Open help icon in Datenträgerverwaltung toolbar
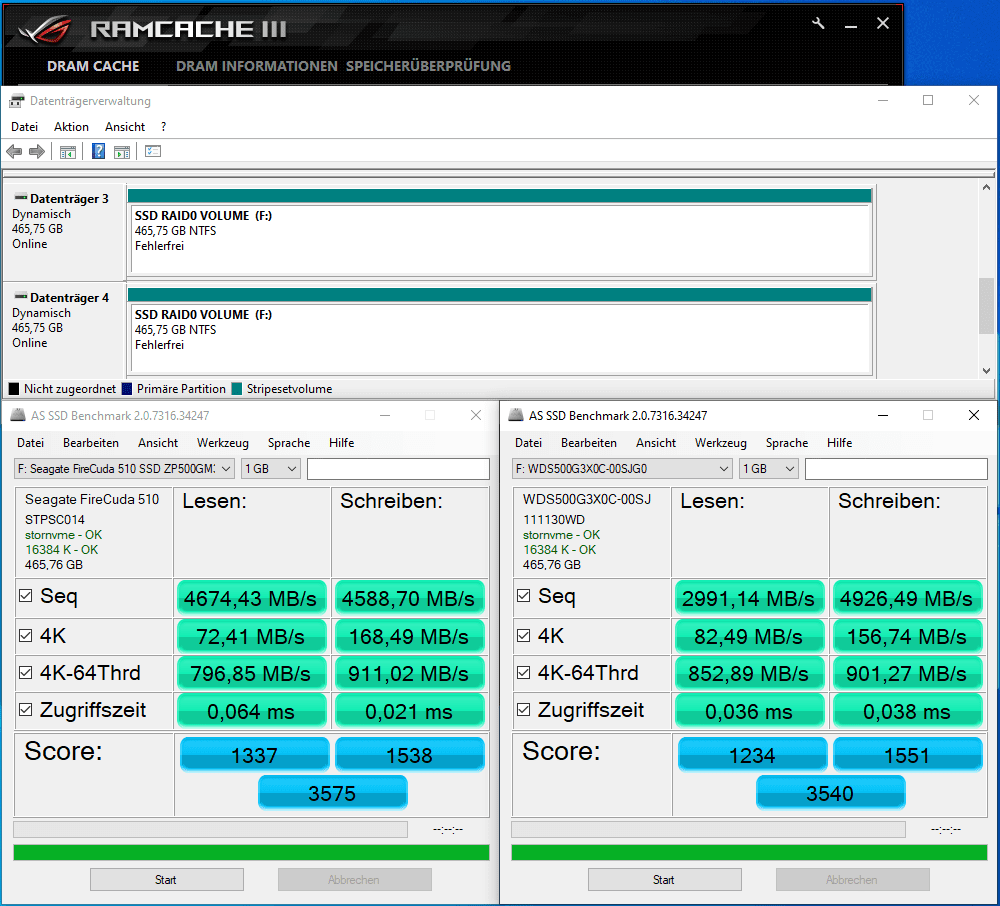The height and width of the screenshot is (906, 1000). click(98, 151)
